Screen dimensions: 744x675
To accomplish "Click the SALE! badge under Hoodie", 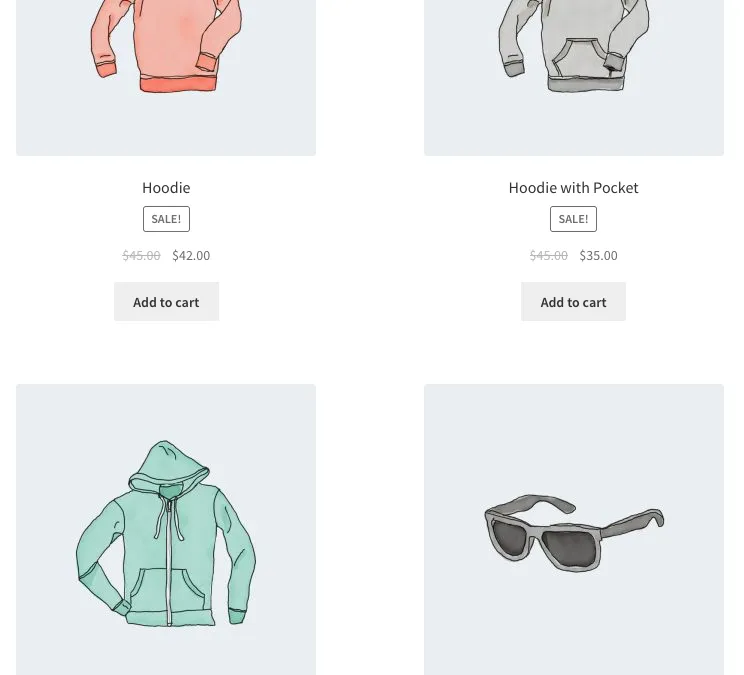I will point(166,219).
